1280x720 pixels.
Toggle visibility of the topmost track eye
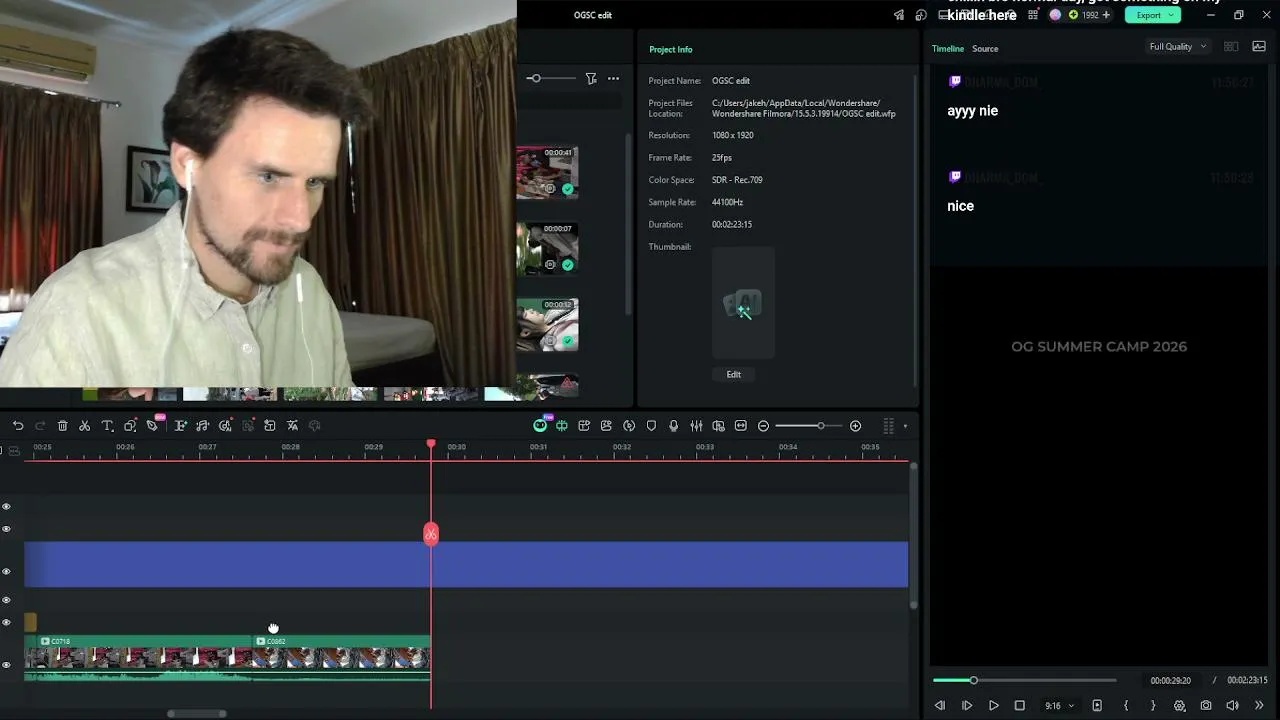pos(6,507)
